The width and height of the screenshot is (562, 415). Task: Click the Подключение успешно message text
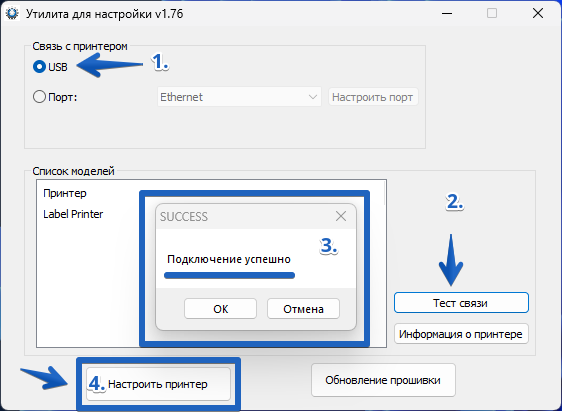pyautogui.click(x=229, y=259)
